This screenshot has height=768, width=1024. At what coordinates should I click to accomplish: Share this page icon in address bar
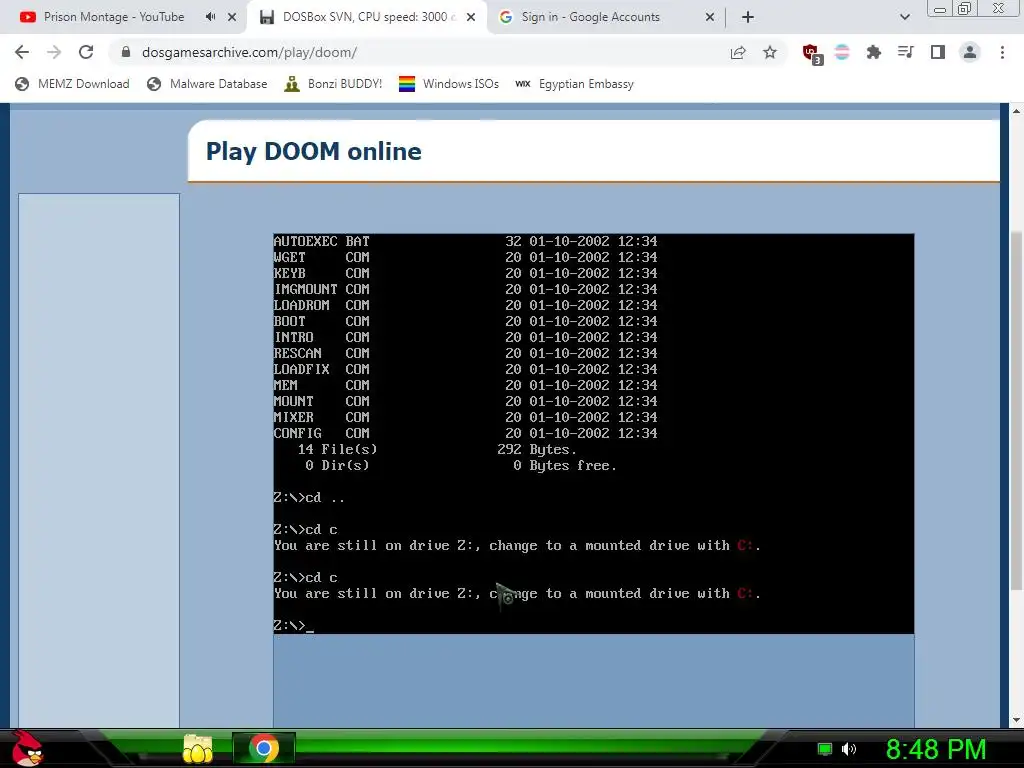pyautogui.click(x=738, y=52)
